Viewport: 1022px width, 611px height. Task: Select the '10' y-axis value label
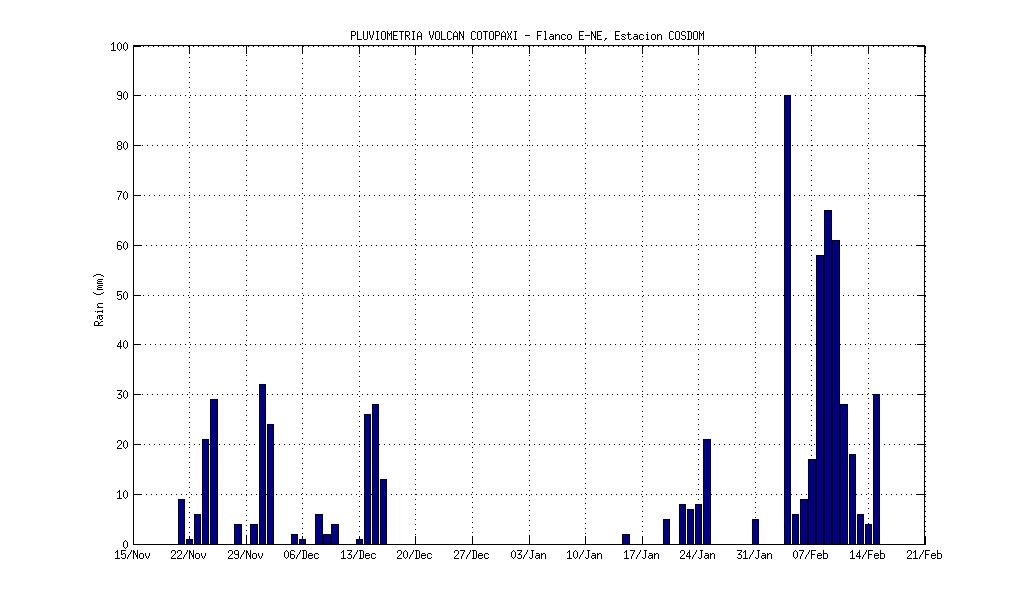pos(123,494)
